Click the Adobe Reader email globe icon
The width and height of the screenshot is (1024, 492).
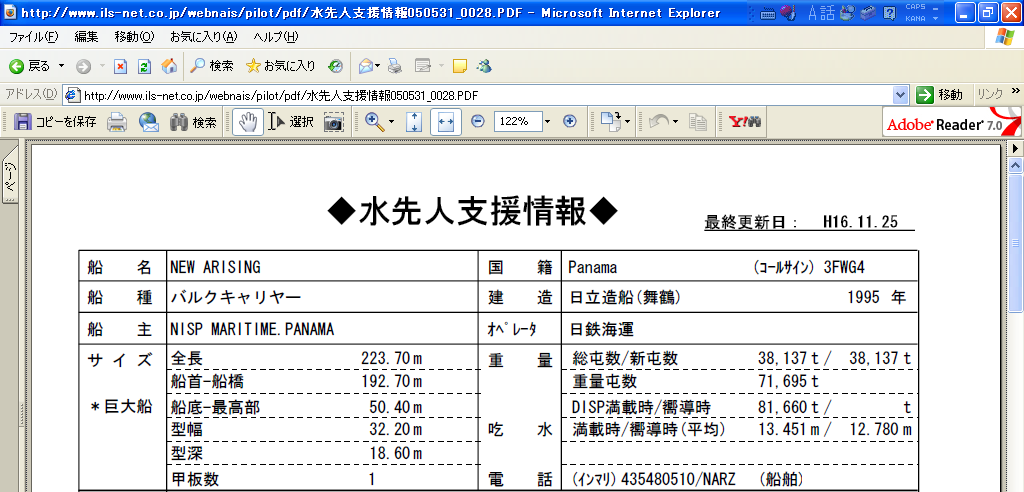pyautogui.click(x=149, y=122)
